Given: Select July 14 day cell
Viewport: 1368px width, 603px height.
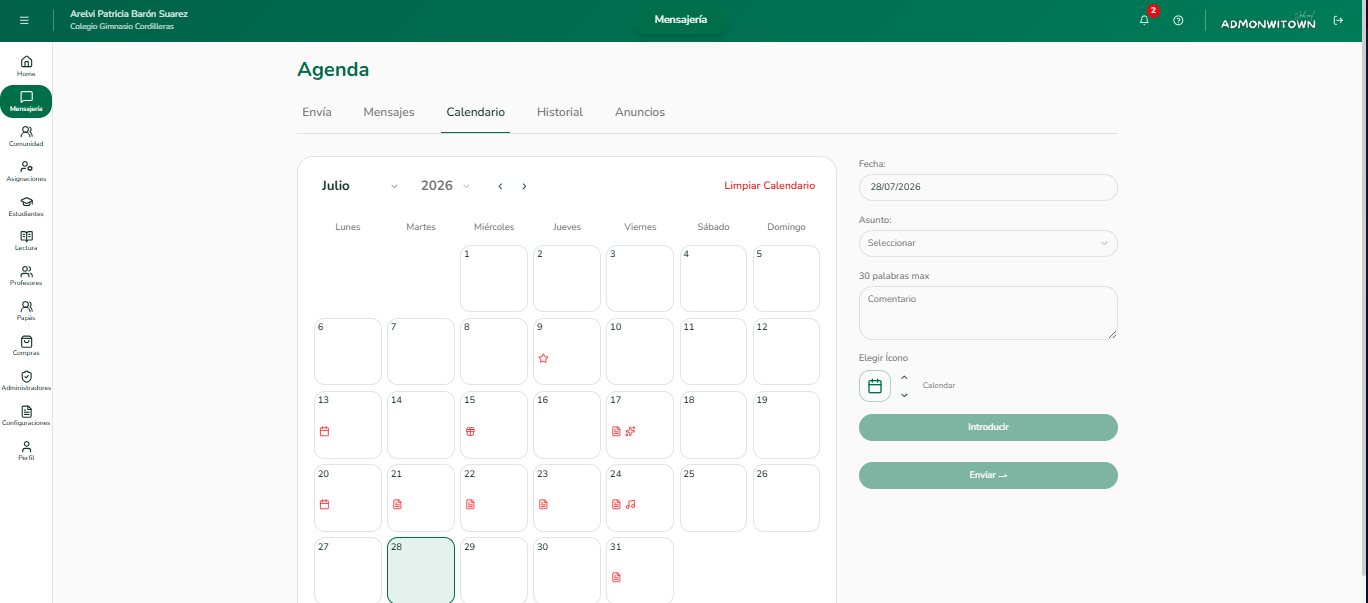Looking at the screenshot, I should click(421, 424).
